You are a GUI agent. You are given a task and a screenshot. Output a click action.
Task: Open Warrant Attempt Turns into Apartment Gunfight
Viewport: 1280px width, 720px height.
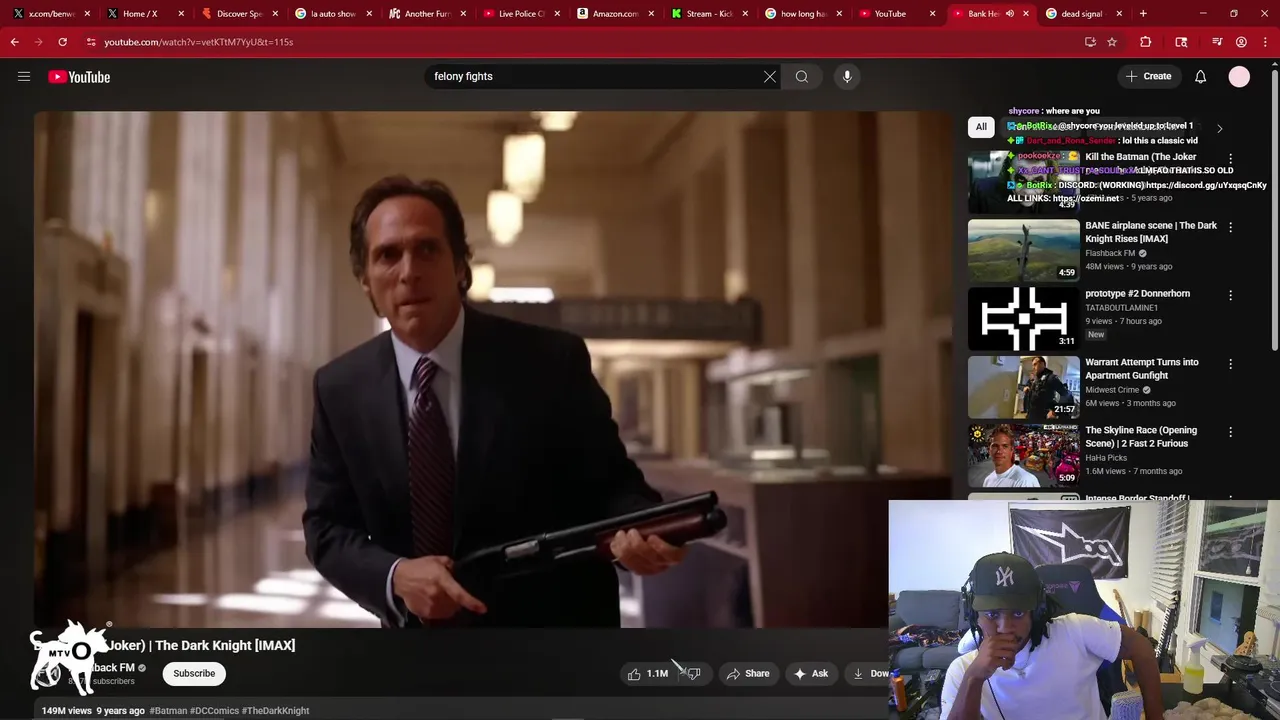pyautogui.click(x=1142, y=369)
